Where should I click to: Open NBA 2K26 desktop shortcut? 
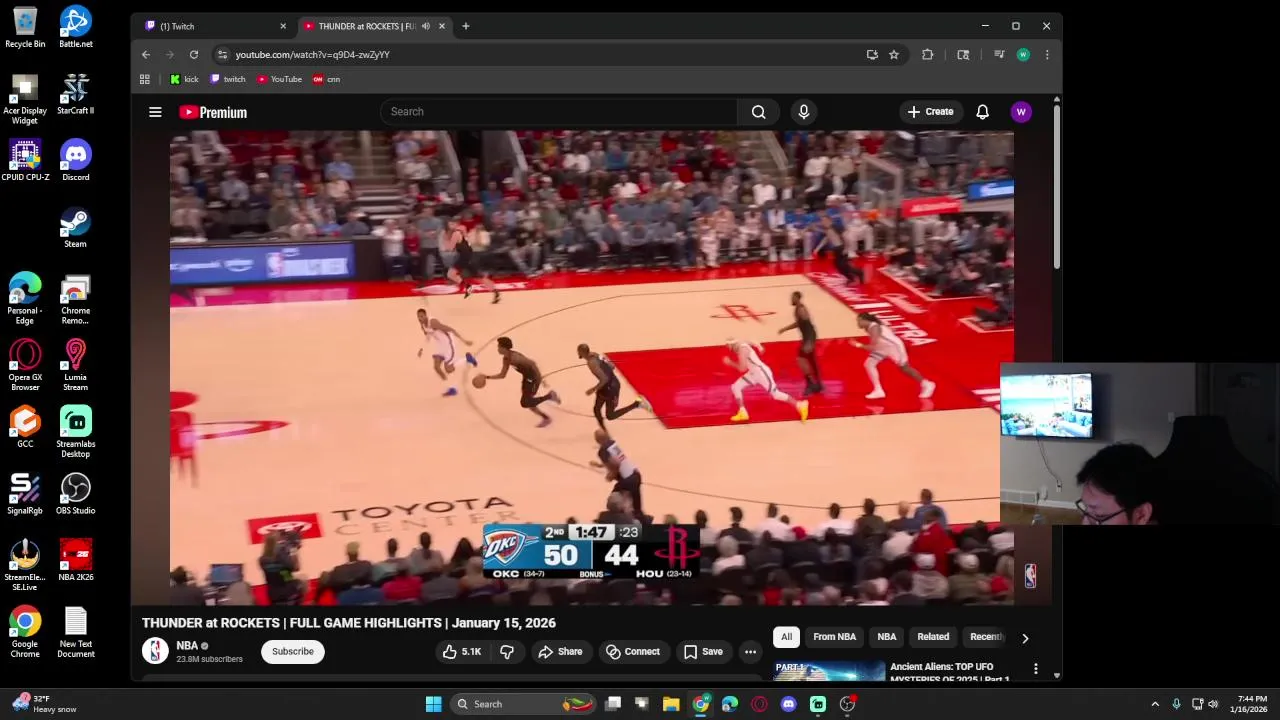(76, 561)
